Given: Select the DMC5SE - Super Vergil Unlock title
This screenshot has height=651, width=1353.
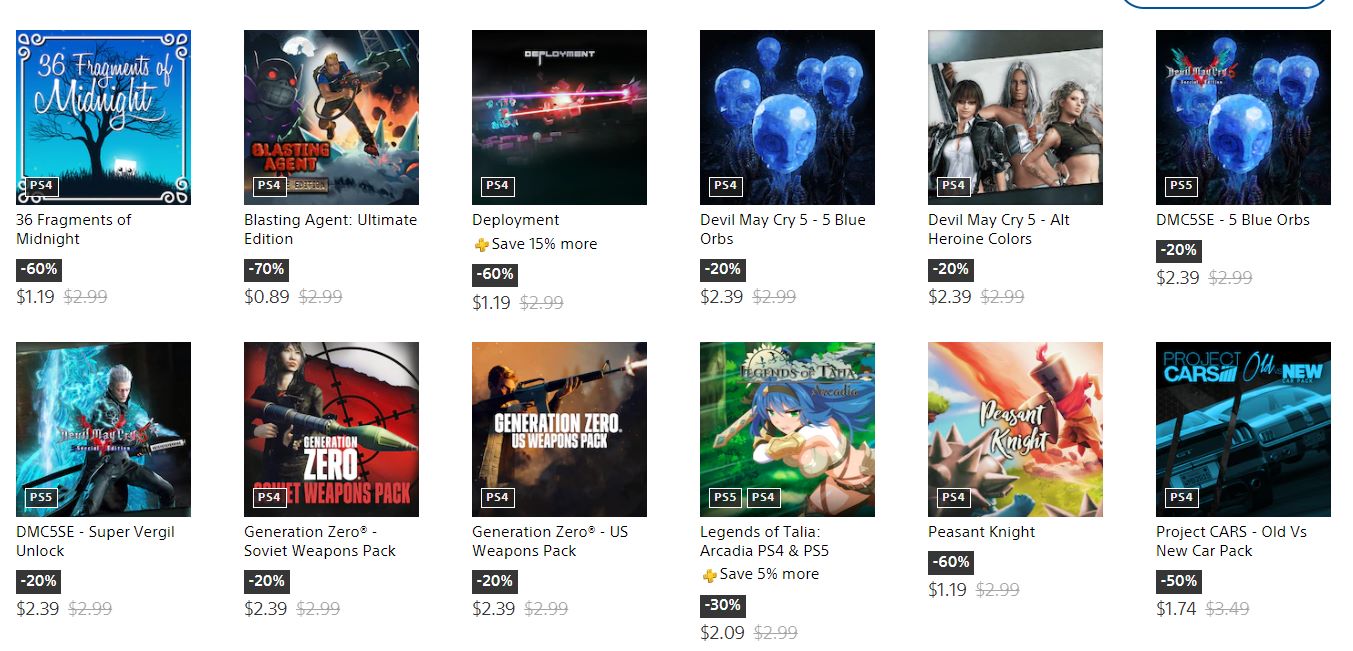Looking at the screenshot, I should click(95, 541).
